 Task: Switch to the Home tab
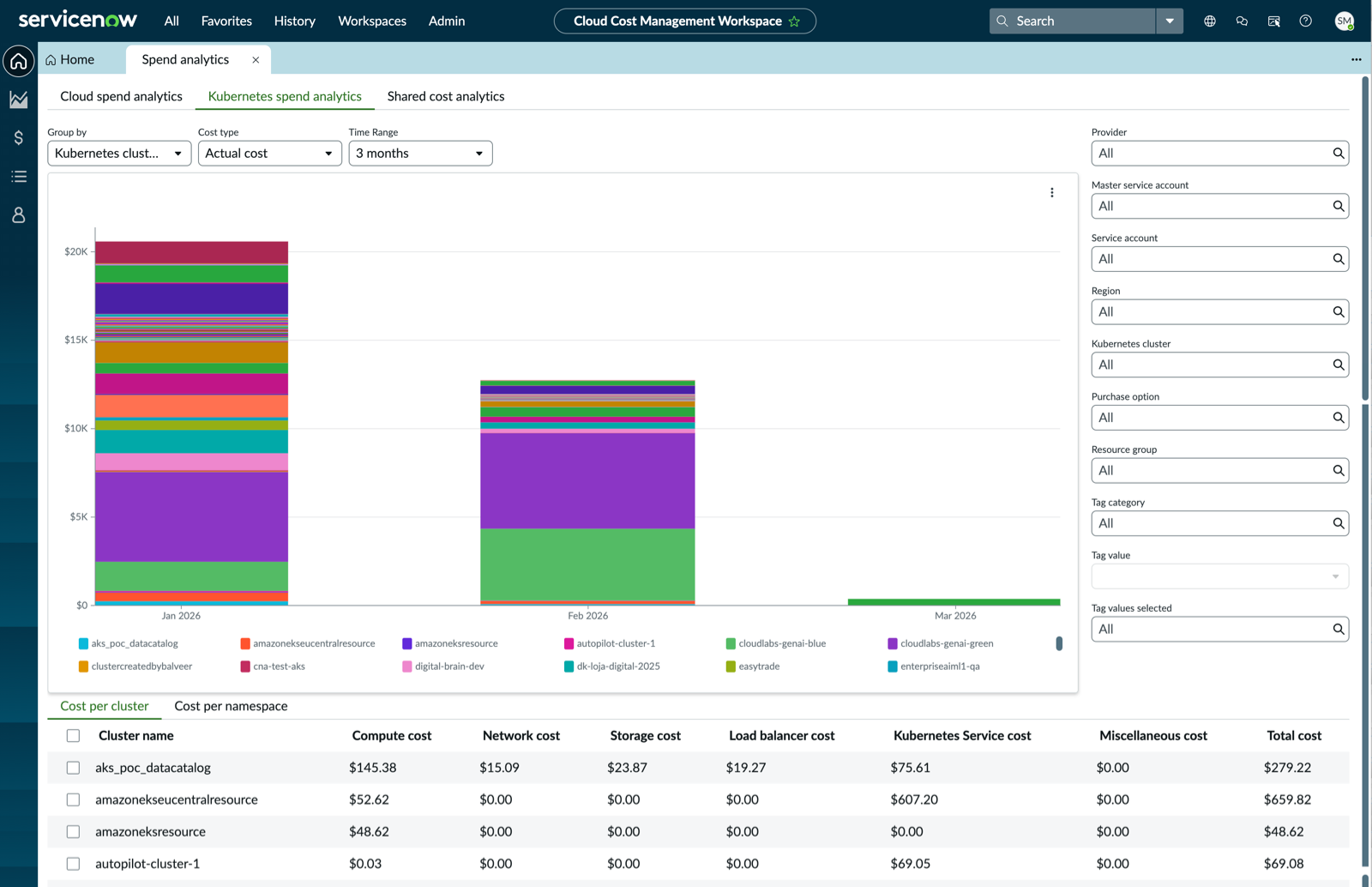[x=70, y=60]
